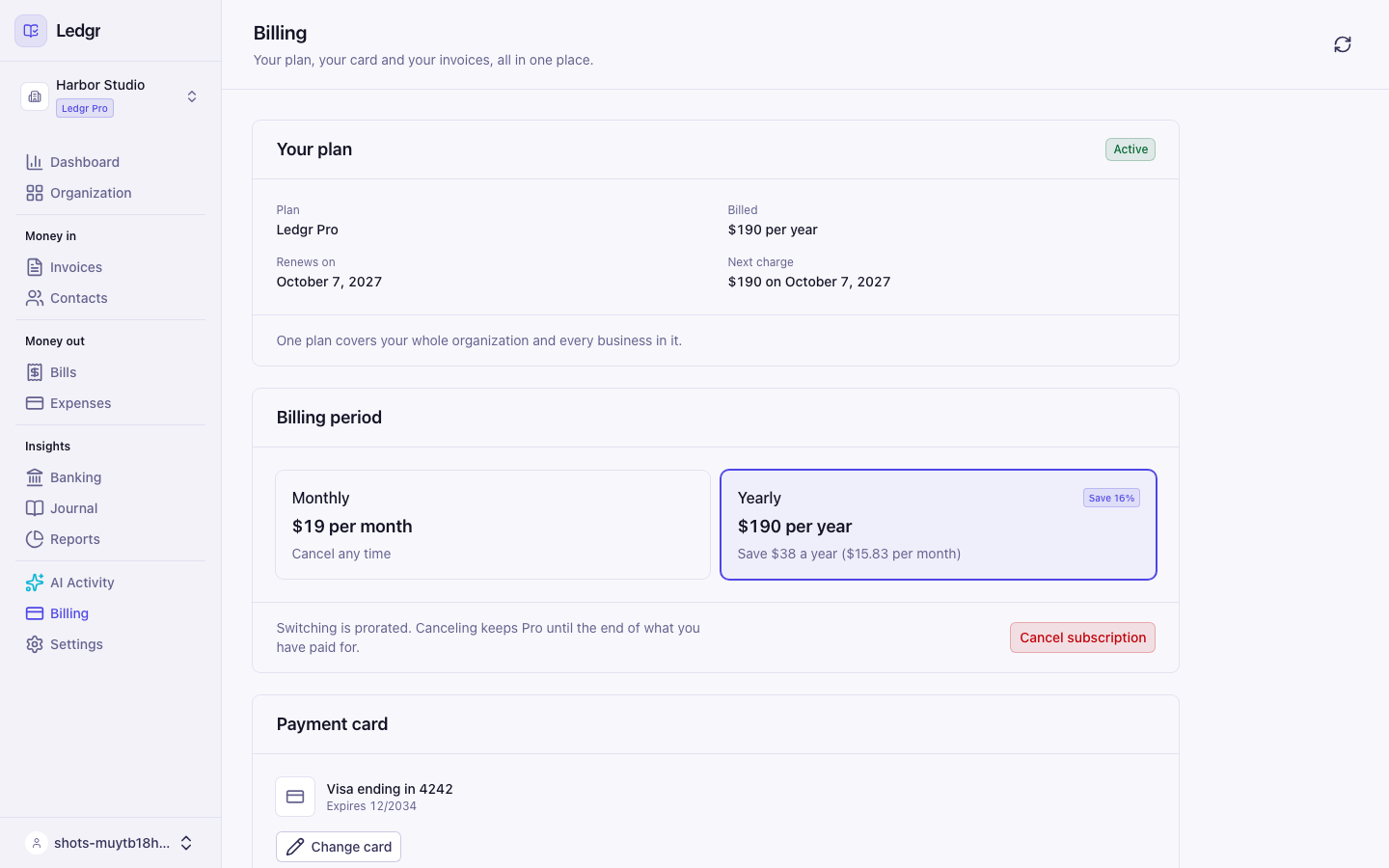Click the Active status badge

(x=1130, y=149)
